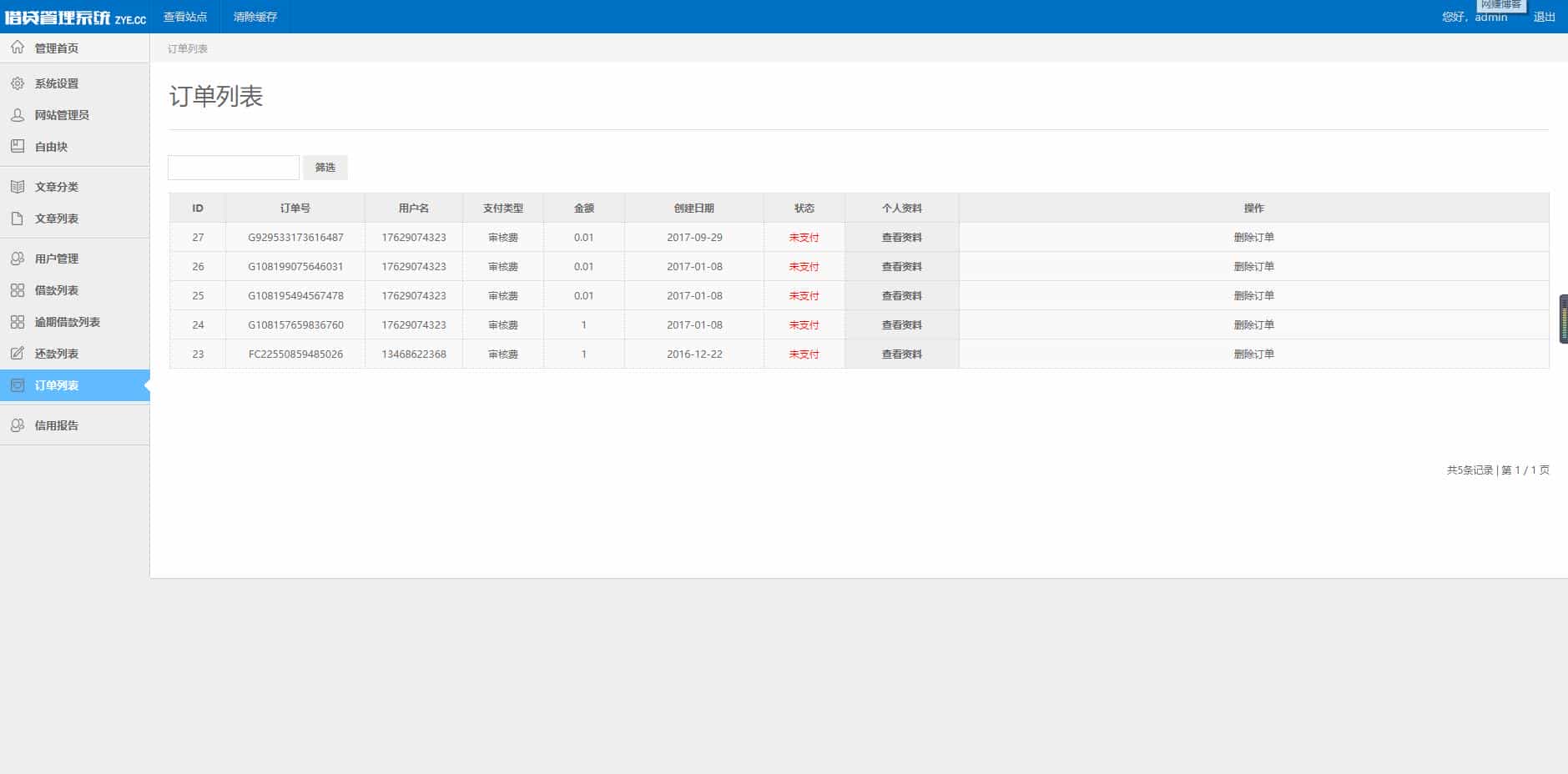Select 订单列表 in the sidebar menu
Viewport: 1568px width, 774px height.
coord(57,385)
